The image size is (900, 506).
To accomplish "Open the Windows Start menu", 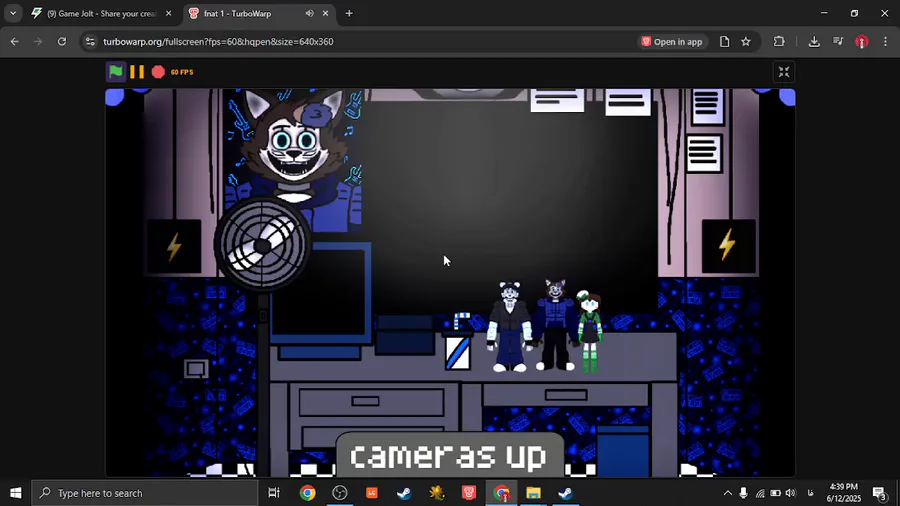I will click(15, 493).
